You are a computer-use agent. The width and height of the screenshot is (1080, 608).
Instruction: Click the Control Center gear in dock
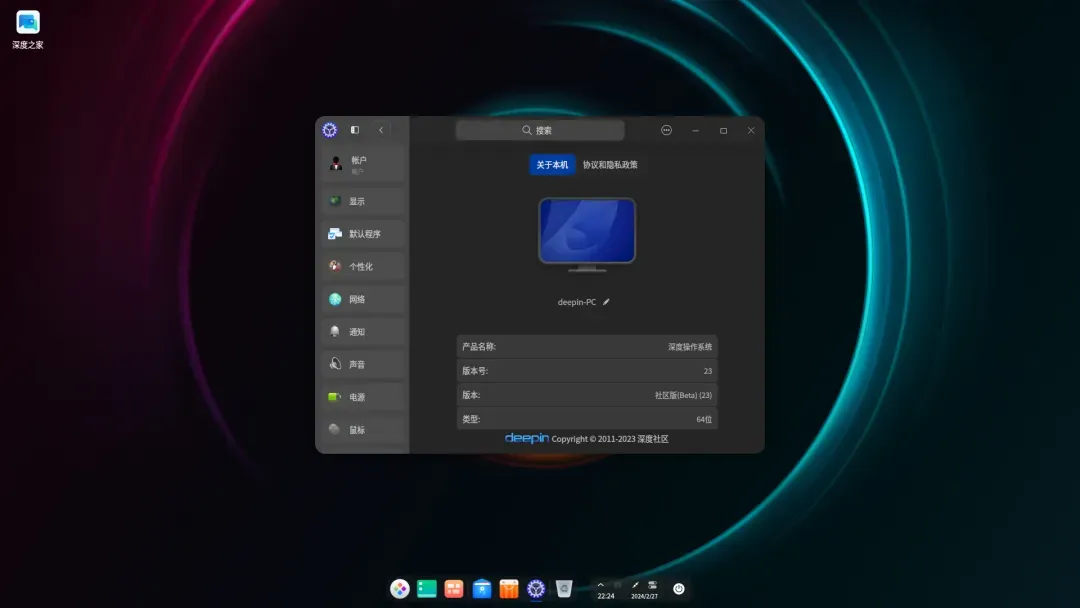point(536,589)
